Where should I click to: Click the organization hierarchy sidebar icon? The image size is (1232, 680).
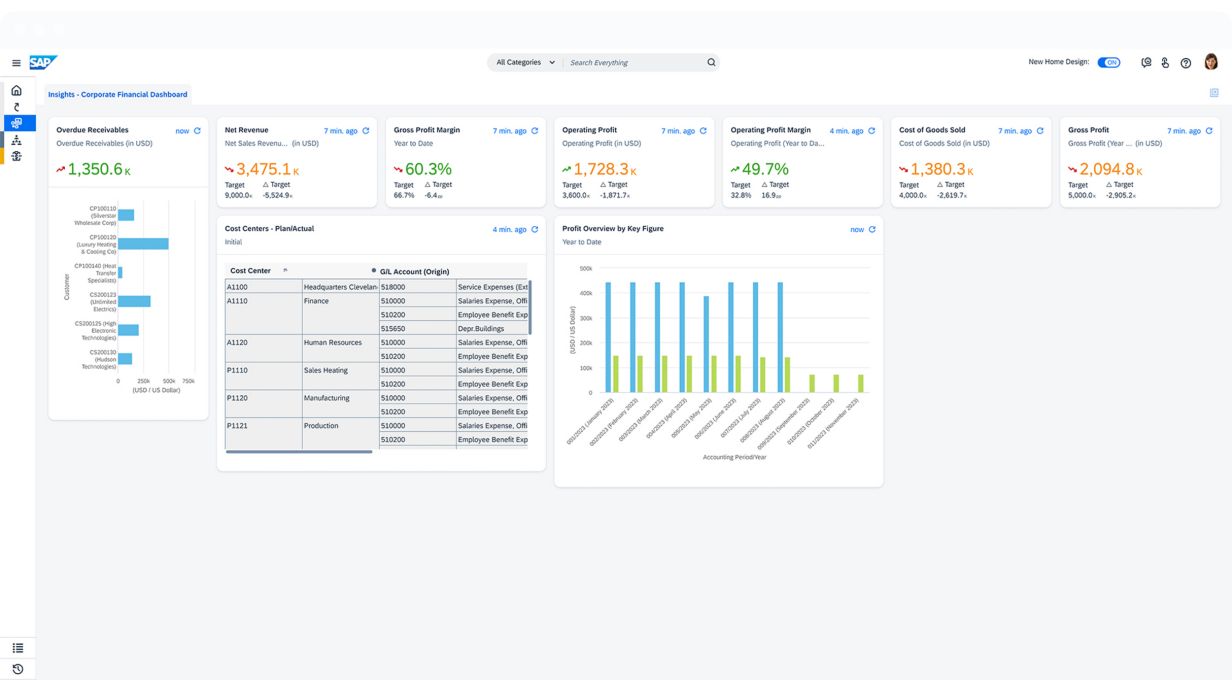click(16, 140)
